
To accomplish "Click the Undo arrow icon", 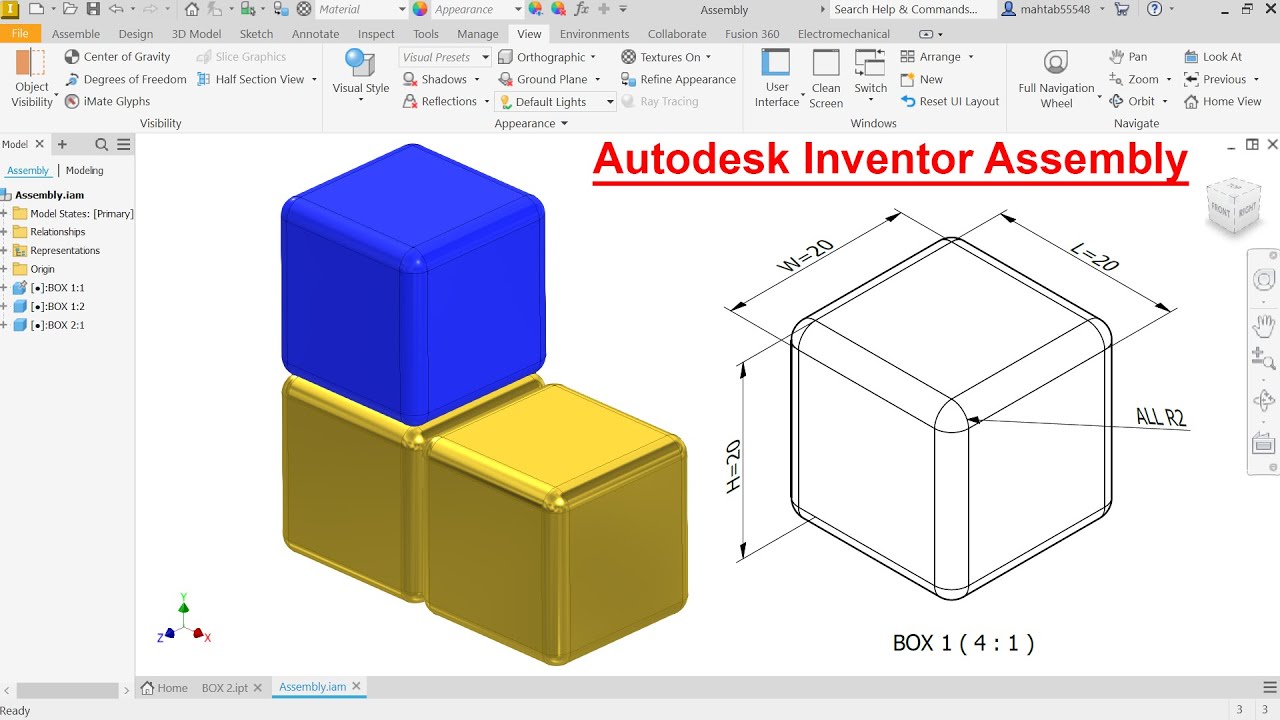I will tap(117, 9).
